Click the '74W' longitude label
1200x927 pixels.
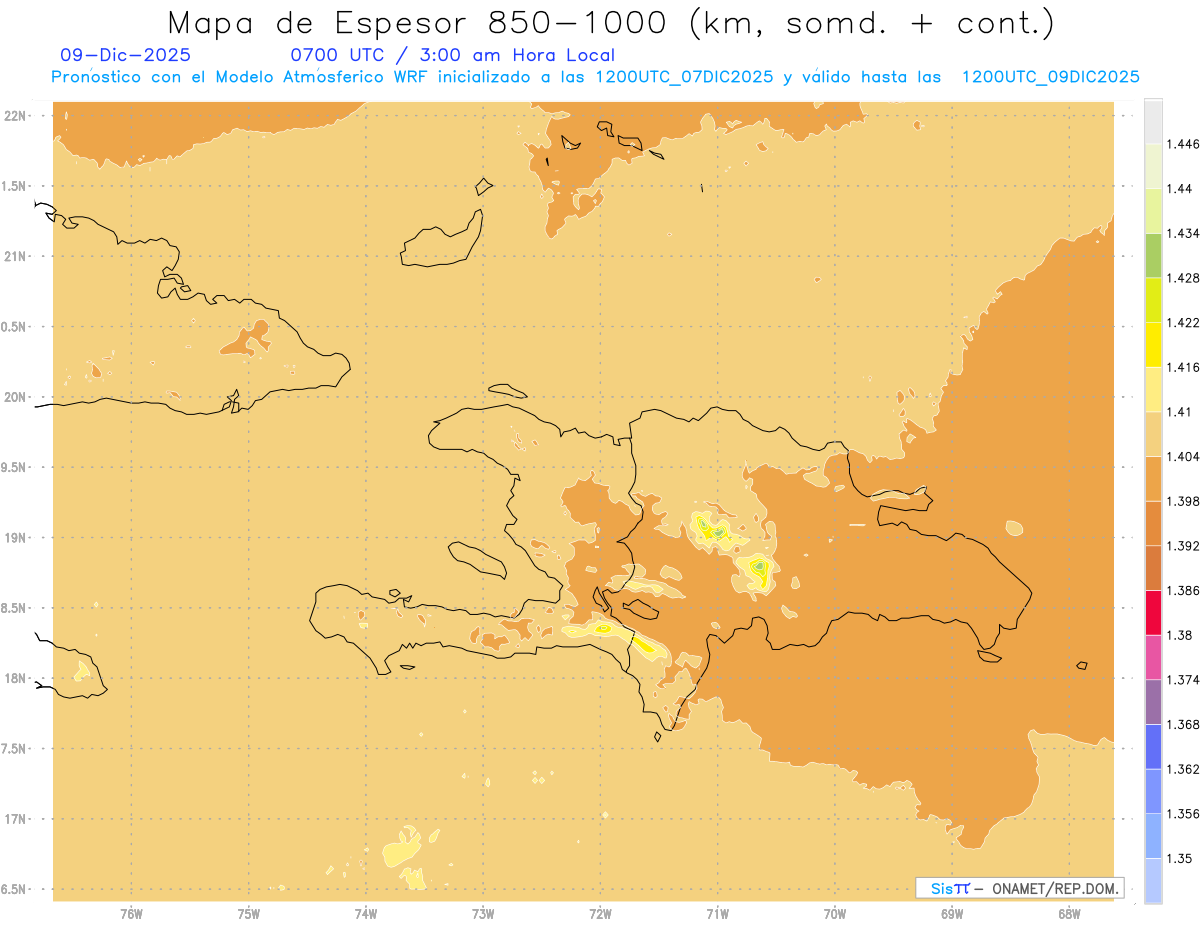[x=365, y=913]
